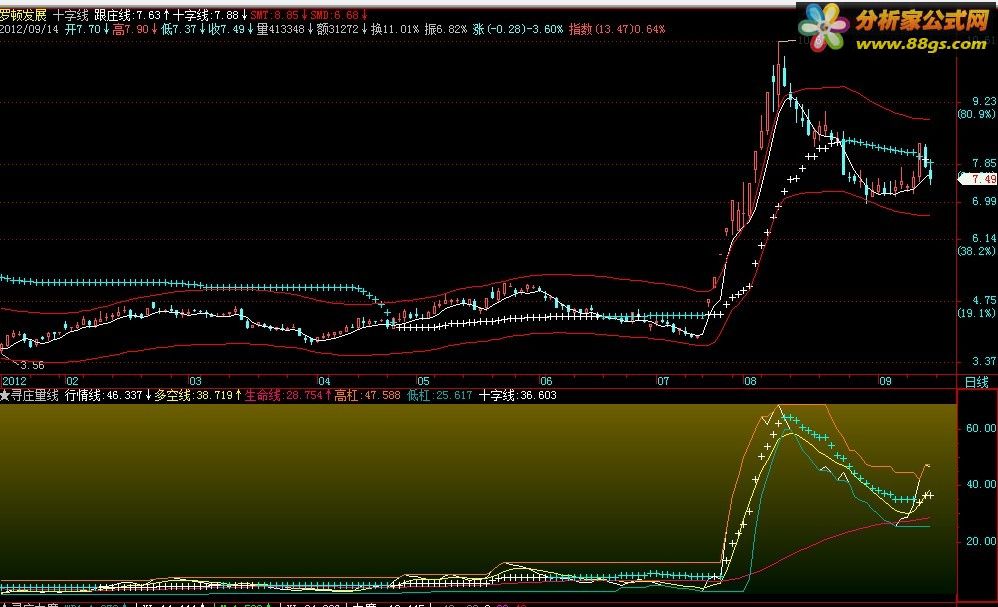Viewport: 998px width, 607px height.
Task: Click the 09 month marker on time axis
Action: click(x=885, y=381)
